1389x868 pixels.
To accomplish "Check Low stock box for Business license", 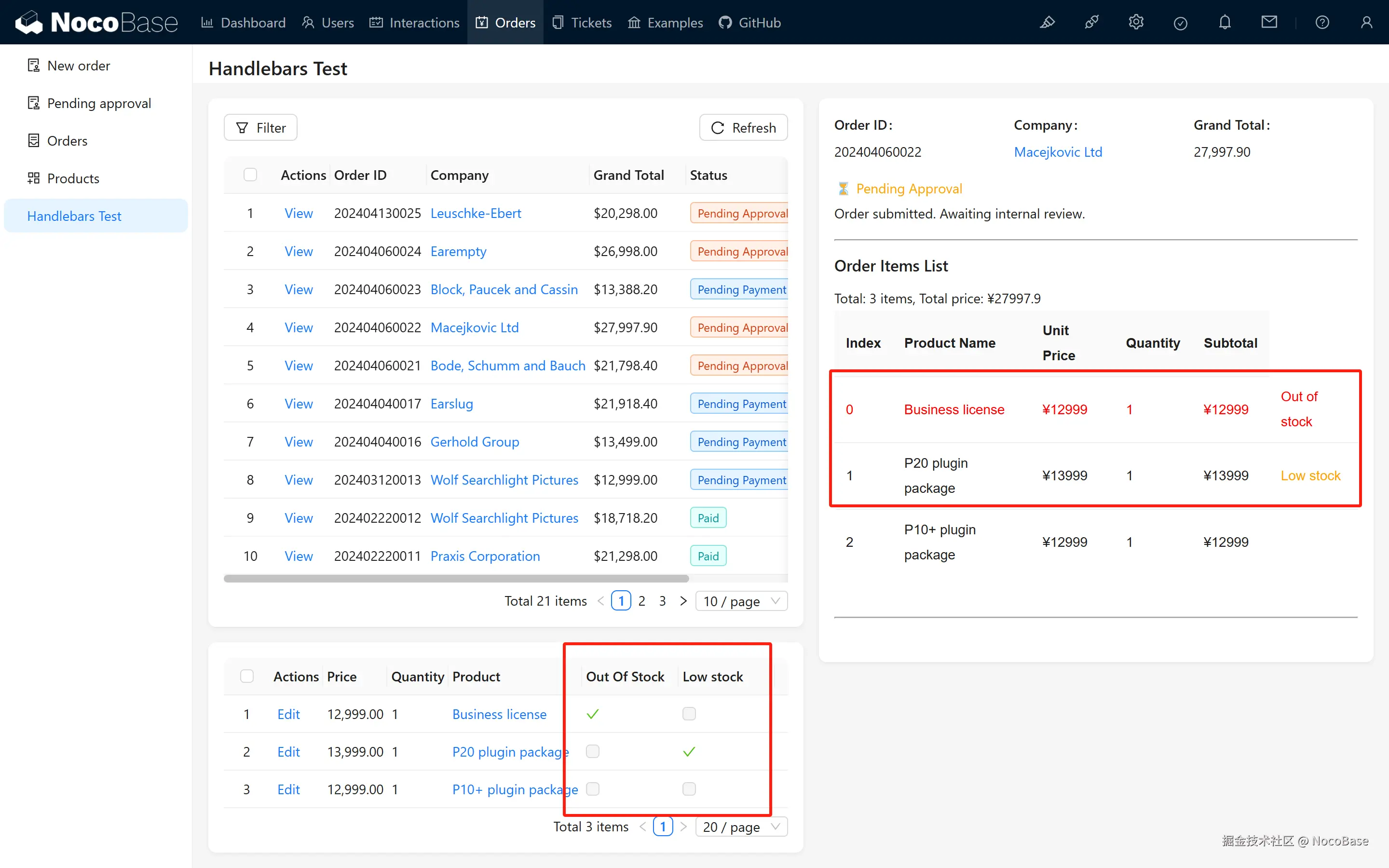I will (x=689, y=714).
